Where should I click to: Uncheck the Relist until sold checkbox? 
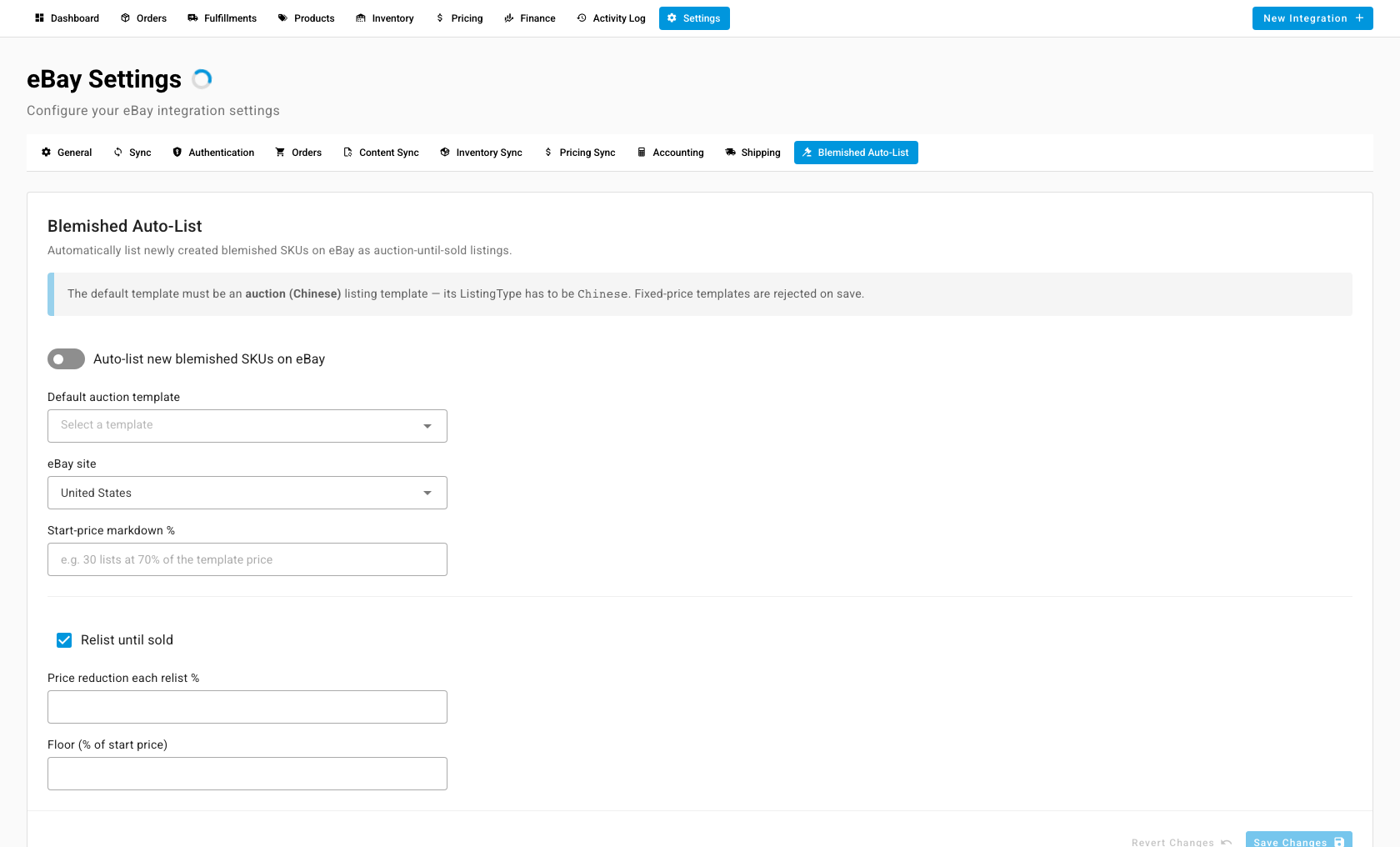pyautogui.click(x=64, y=640)
